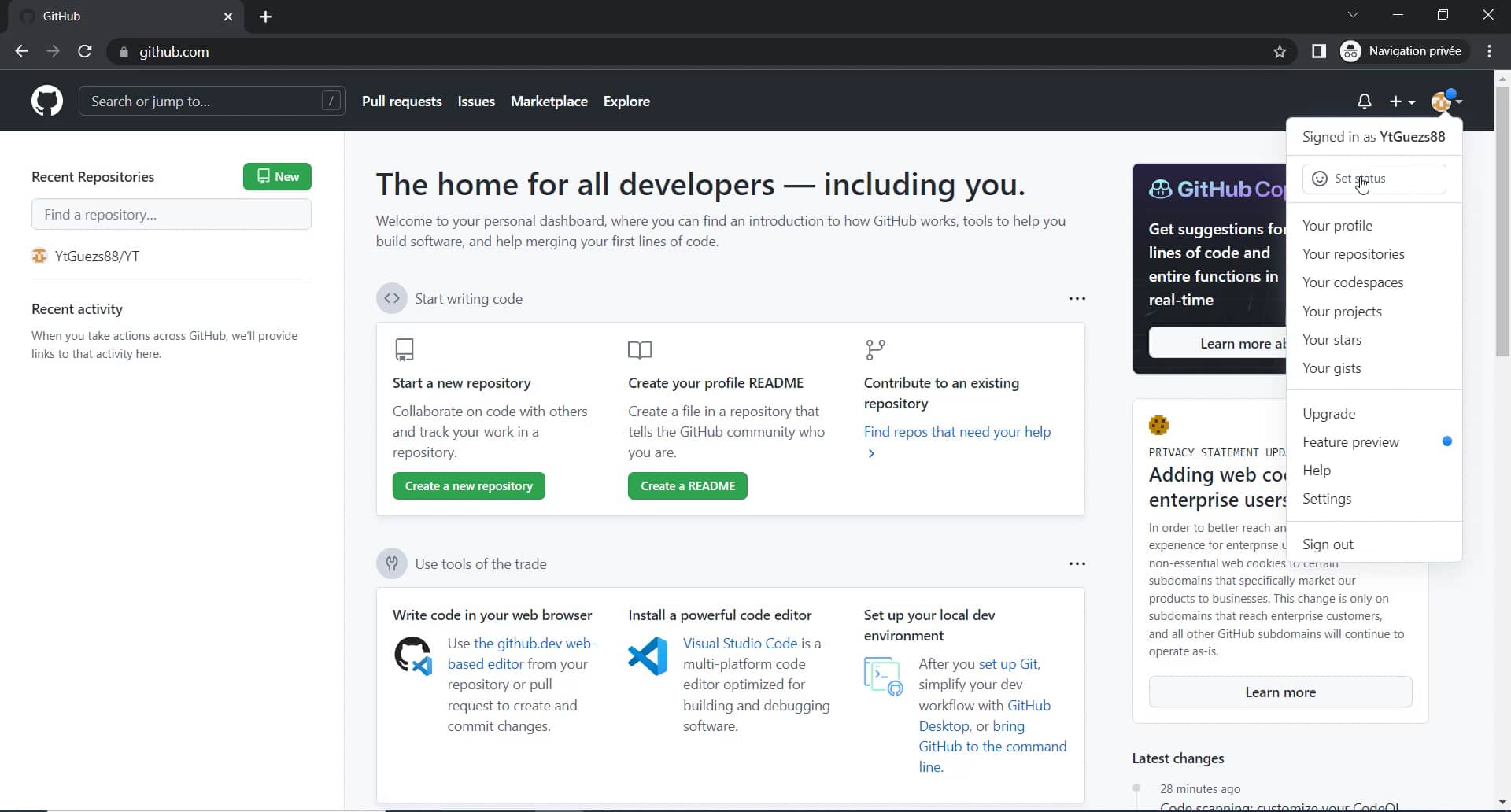Follow the set up Git link
Screen dimensions: 1511x812
1009,664
